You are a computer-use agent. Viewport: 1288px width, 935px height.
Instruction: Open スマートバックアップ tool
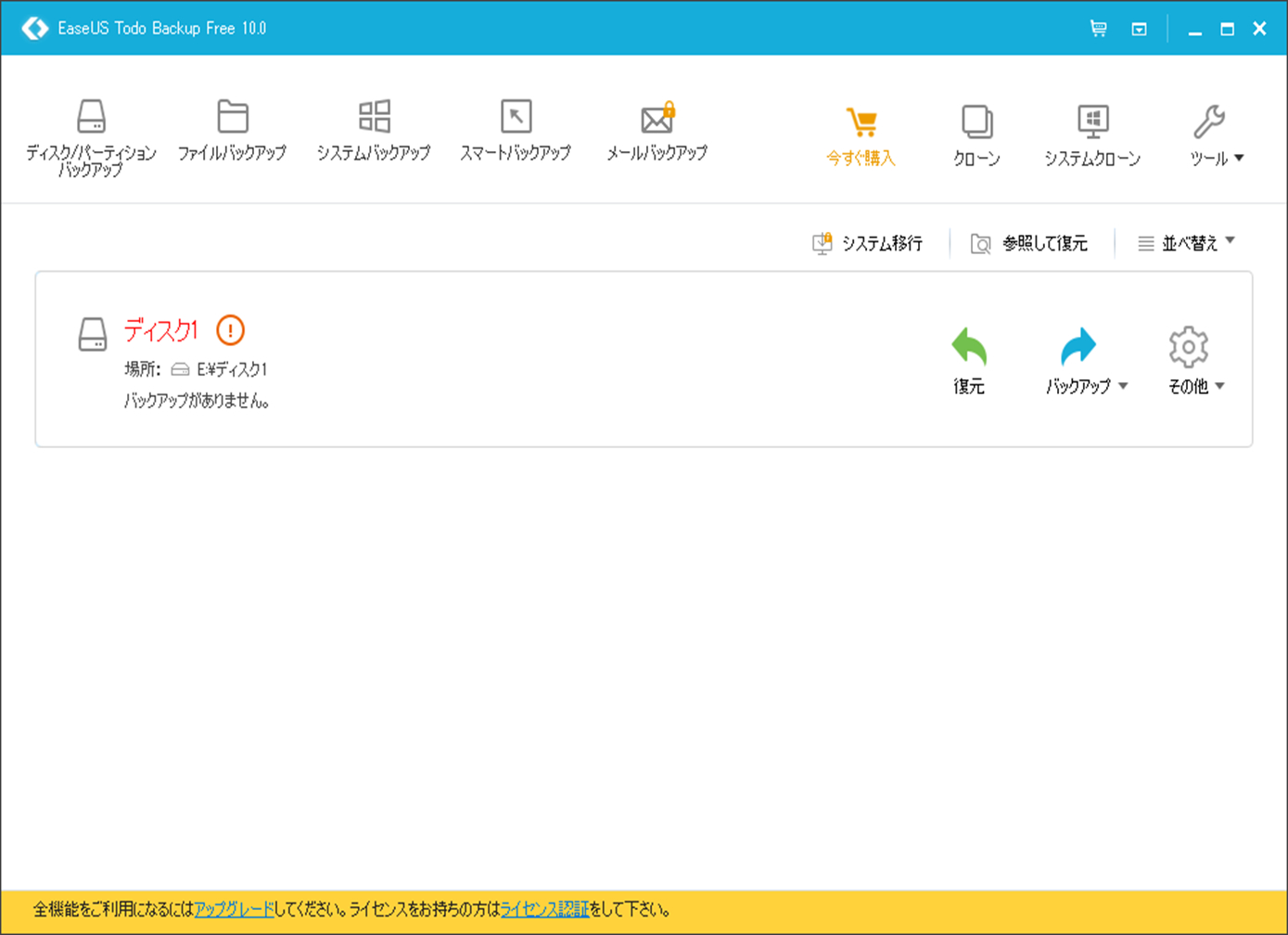click(516, 130)
